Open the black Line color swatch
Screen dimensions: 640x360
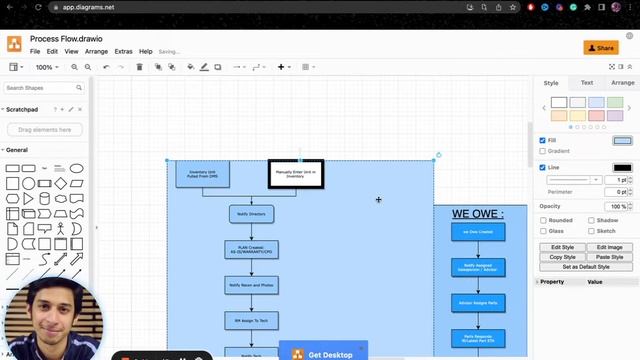coord(622,168)
